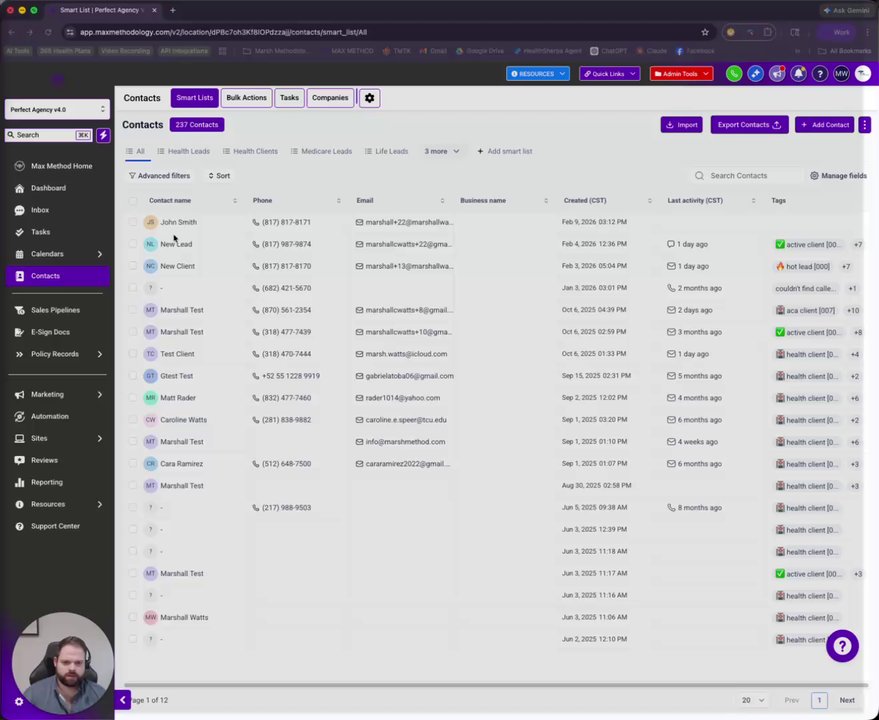Click the lightning bolt quick actions button

[x=103, y=135]
